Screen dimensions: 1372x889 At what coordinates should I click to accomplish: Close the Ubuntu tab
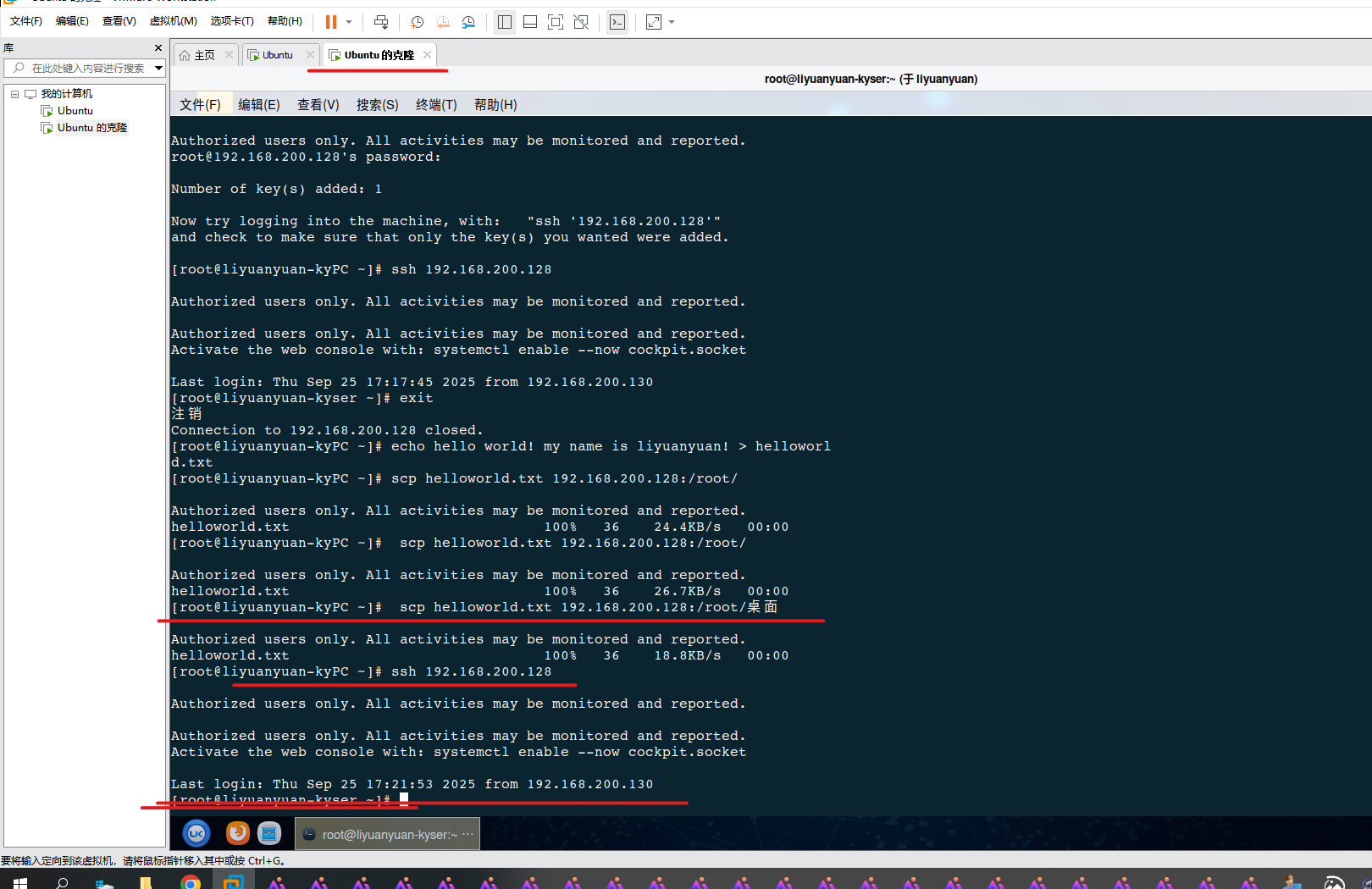[x=310, y=55]
